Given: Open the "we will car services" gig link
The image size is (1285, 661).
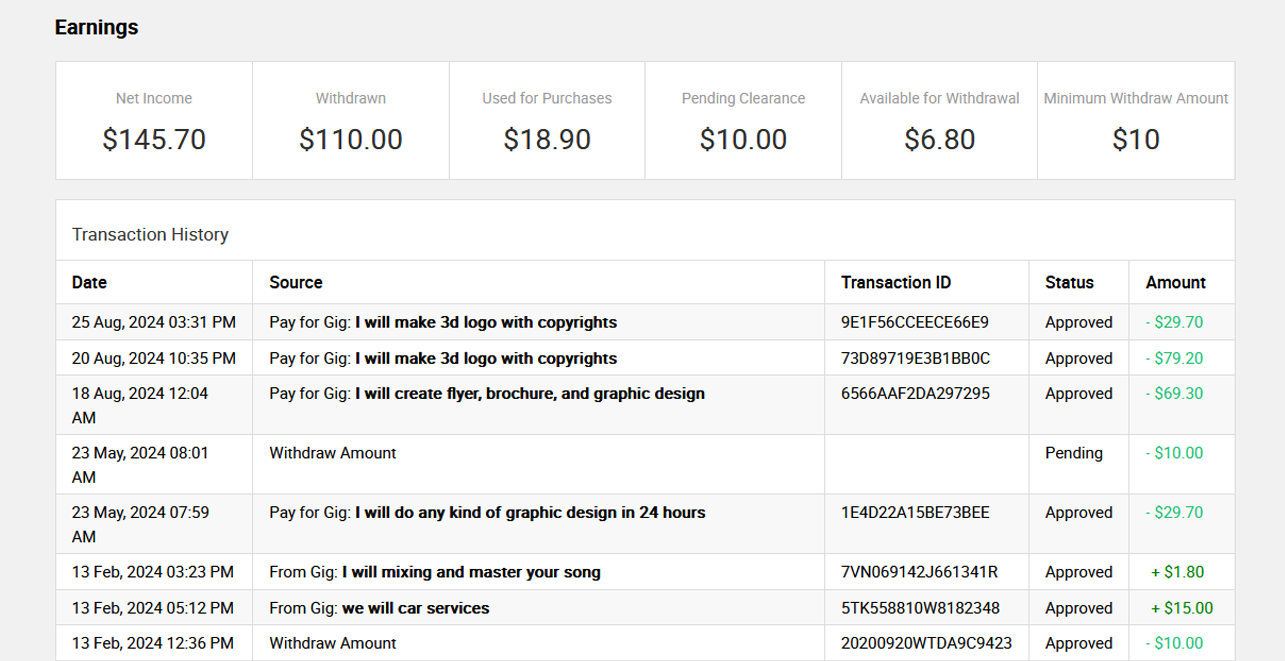Looking at the screenshot, I should point(416,608).
